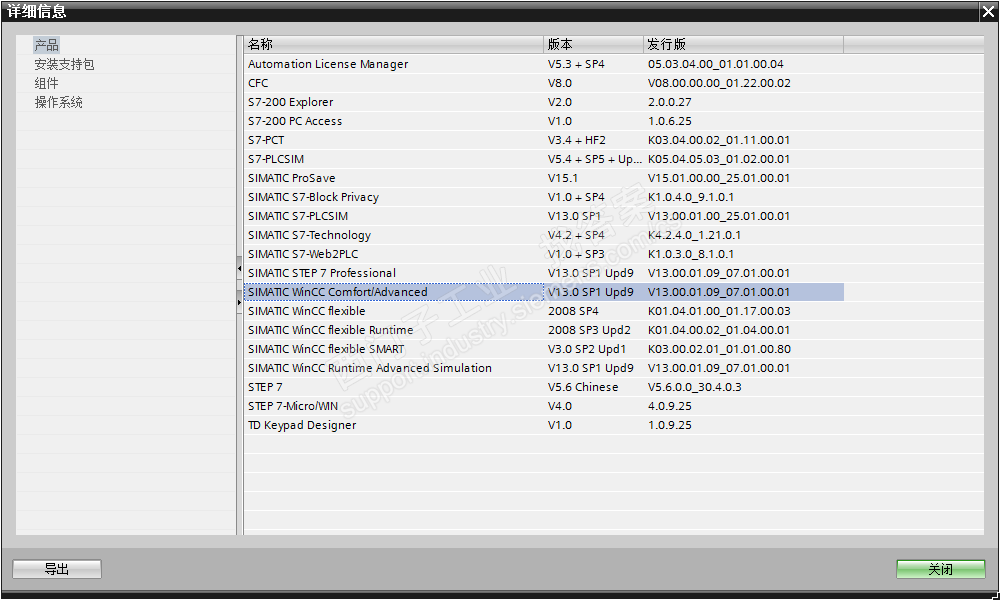Select STEP 7-Micro/WIN row
This screenshot has height=600, width=1000.
point(544,406)
